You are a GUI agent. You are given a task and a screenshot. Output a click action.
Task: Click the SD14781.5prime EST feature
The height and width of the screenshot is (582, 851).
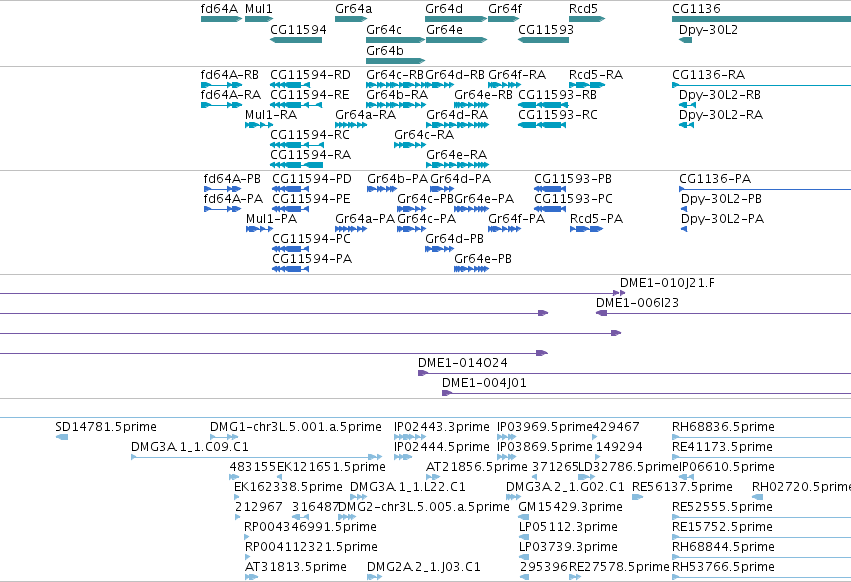click(62, 437)
